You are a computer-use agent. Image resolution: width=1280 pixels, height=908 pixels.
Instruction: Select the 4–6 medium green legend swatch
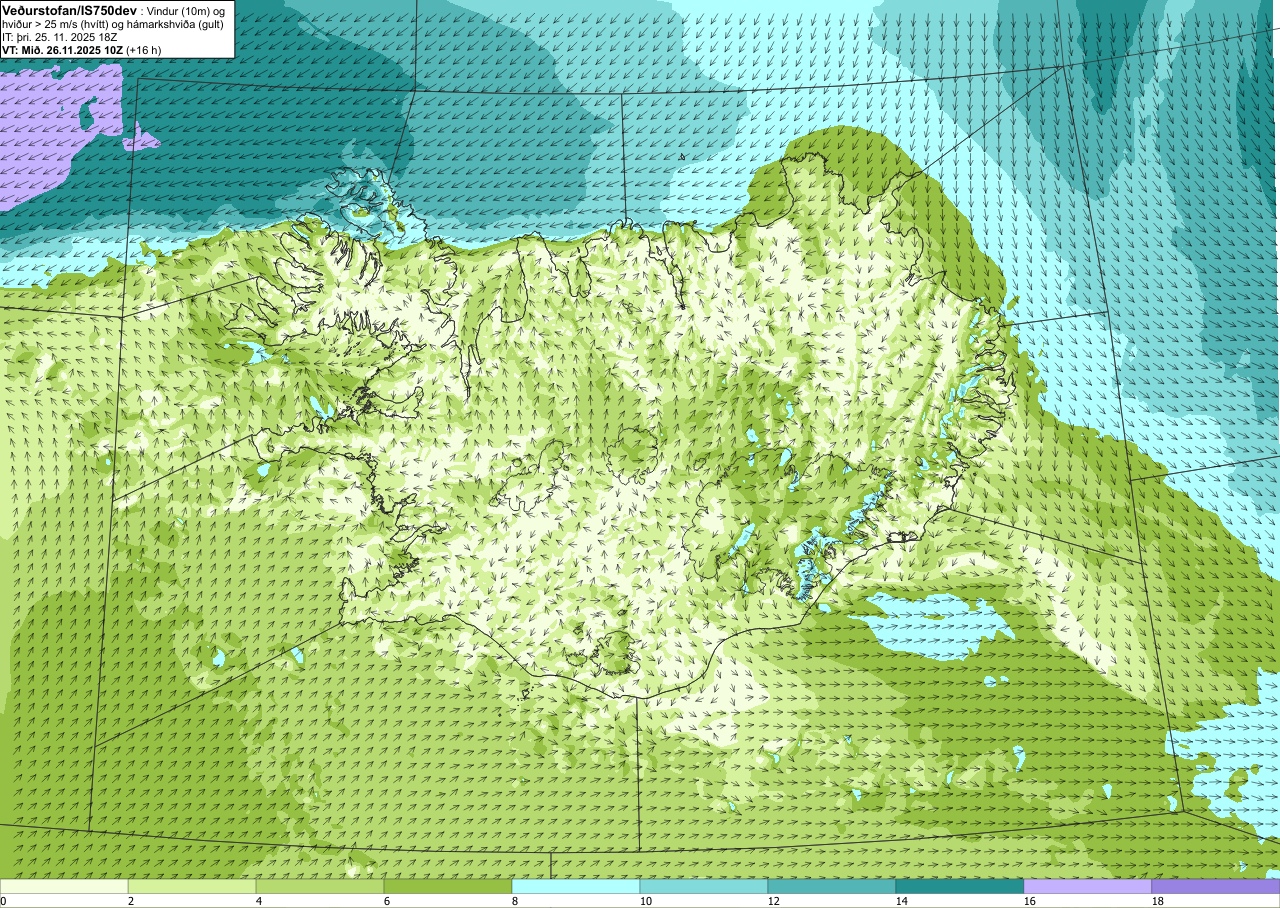[320, 886]
